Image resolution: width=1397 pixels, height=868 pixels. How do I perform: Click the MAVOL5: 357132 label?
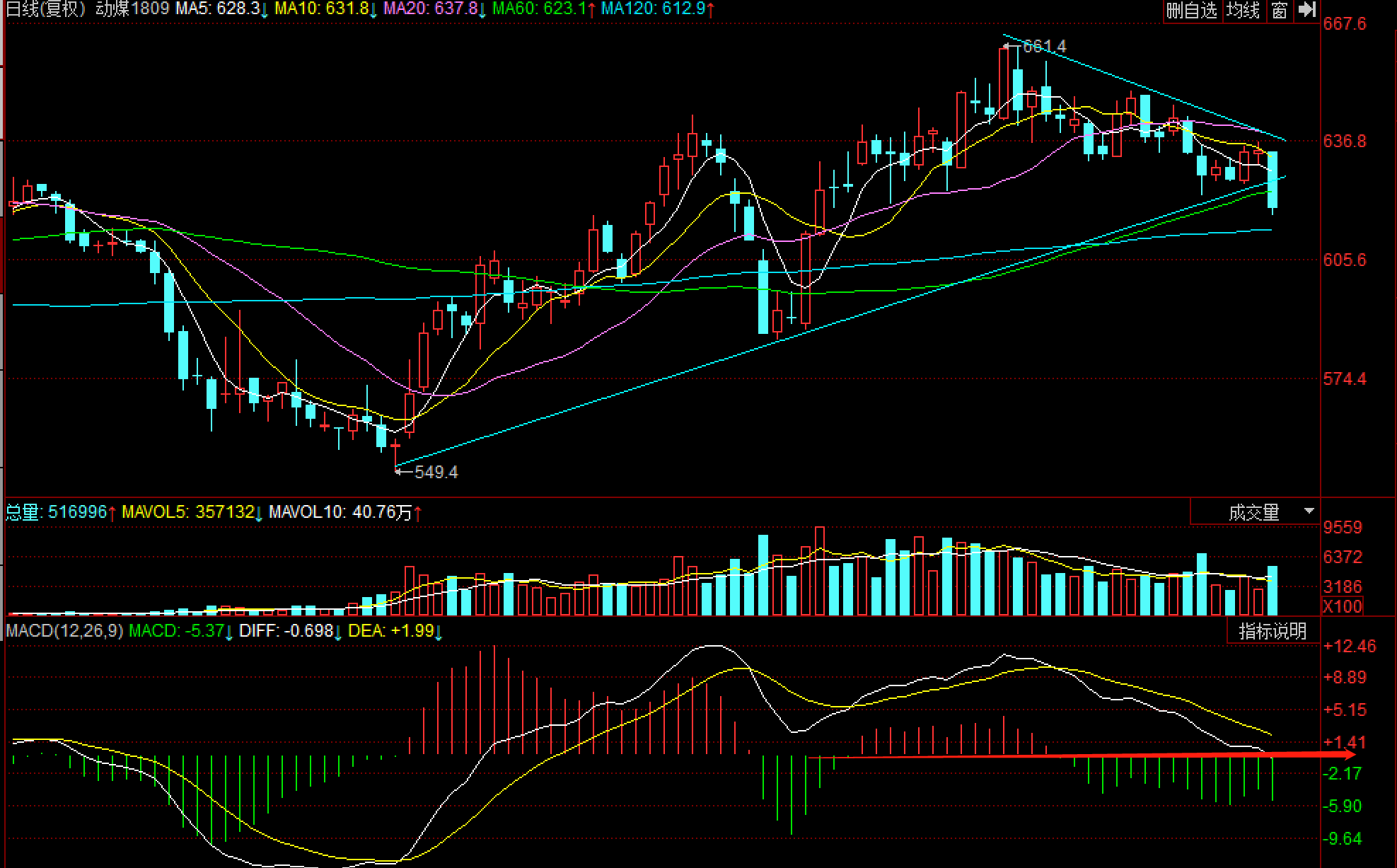[192, 511]
